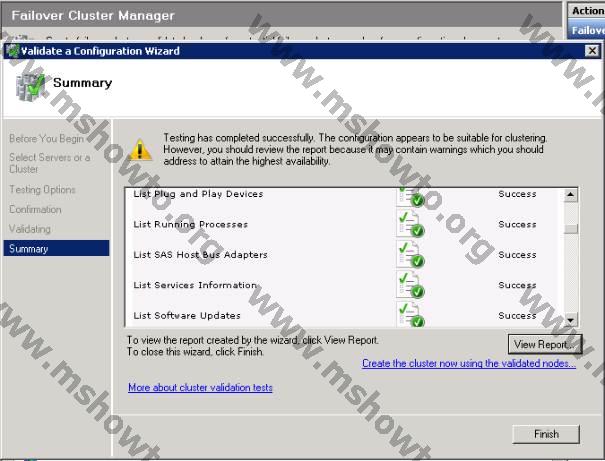This screenshot has height=461, width=605.
Task: Click Success status of List SAS Host Bus Adapters
Action: [517, 255]
